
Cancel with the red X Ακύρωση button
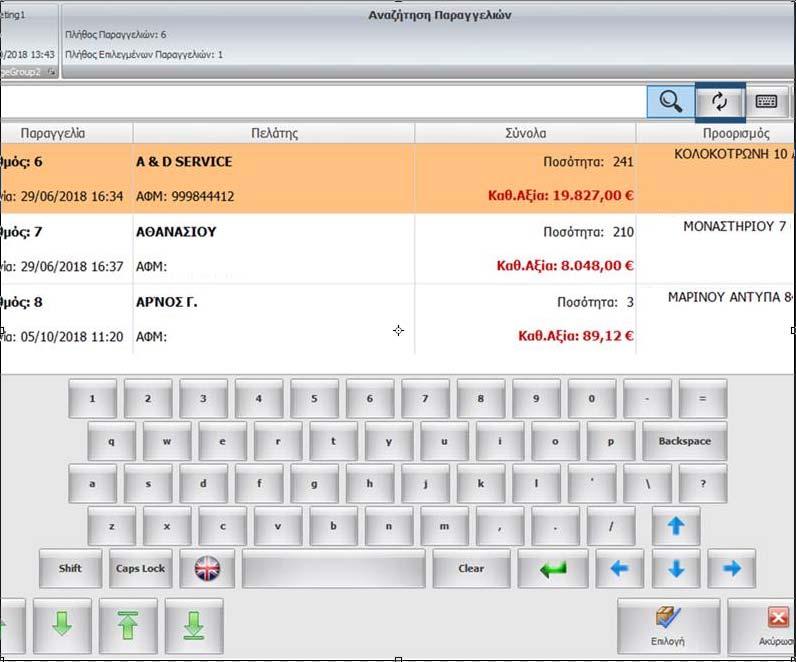pos(761,625)
